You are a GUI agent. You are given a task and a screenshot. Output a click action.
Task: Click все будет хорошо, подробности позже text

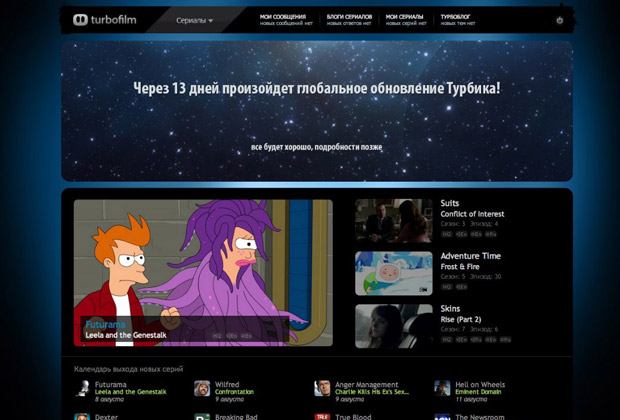317,147
